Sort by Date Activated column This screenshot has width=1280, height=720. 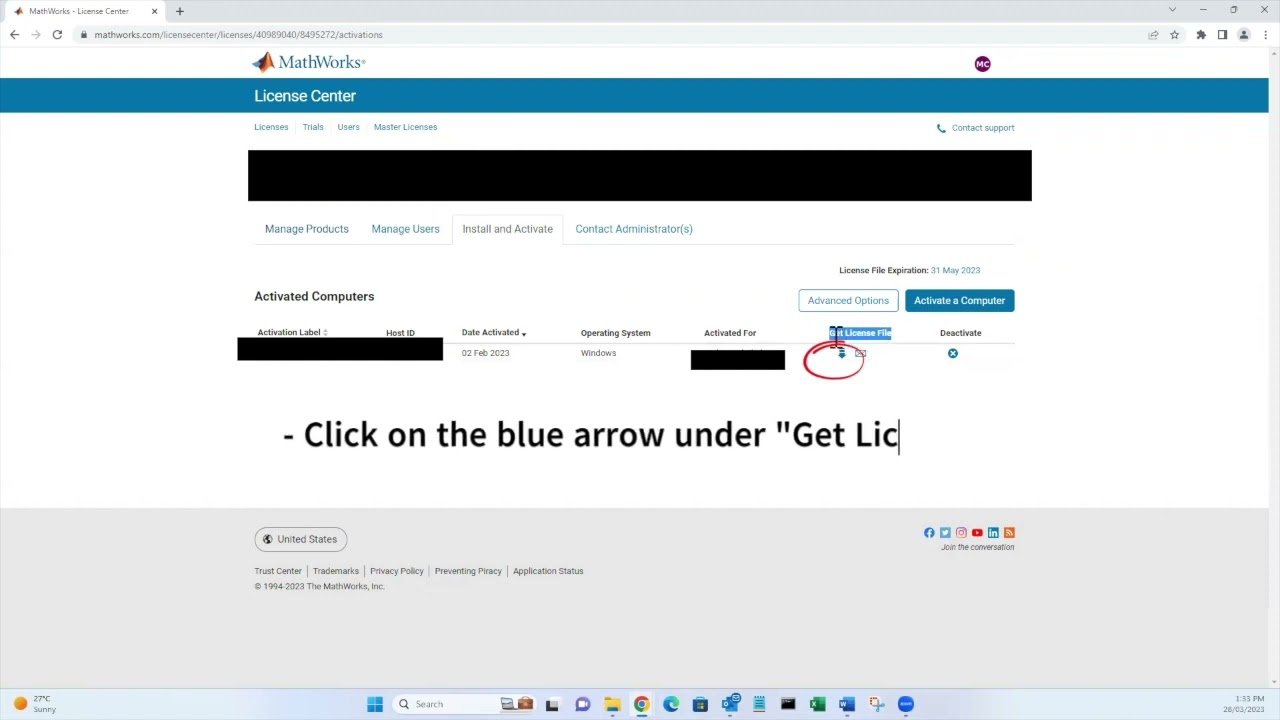tap(494, 333)
